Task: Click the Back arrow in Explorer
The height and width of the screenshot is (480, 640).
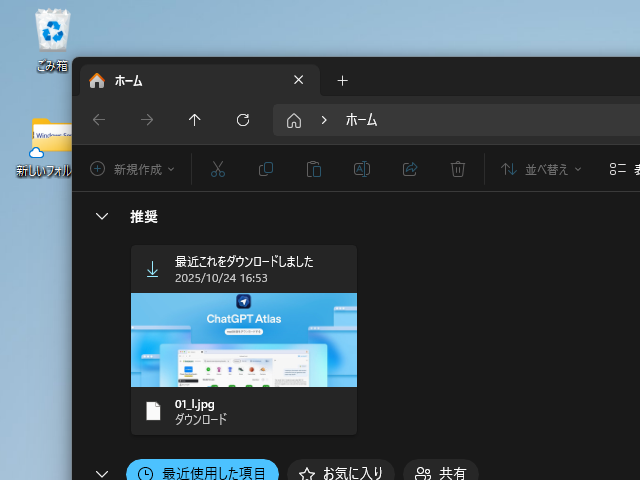Action: tap(99, 120)
